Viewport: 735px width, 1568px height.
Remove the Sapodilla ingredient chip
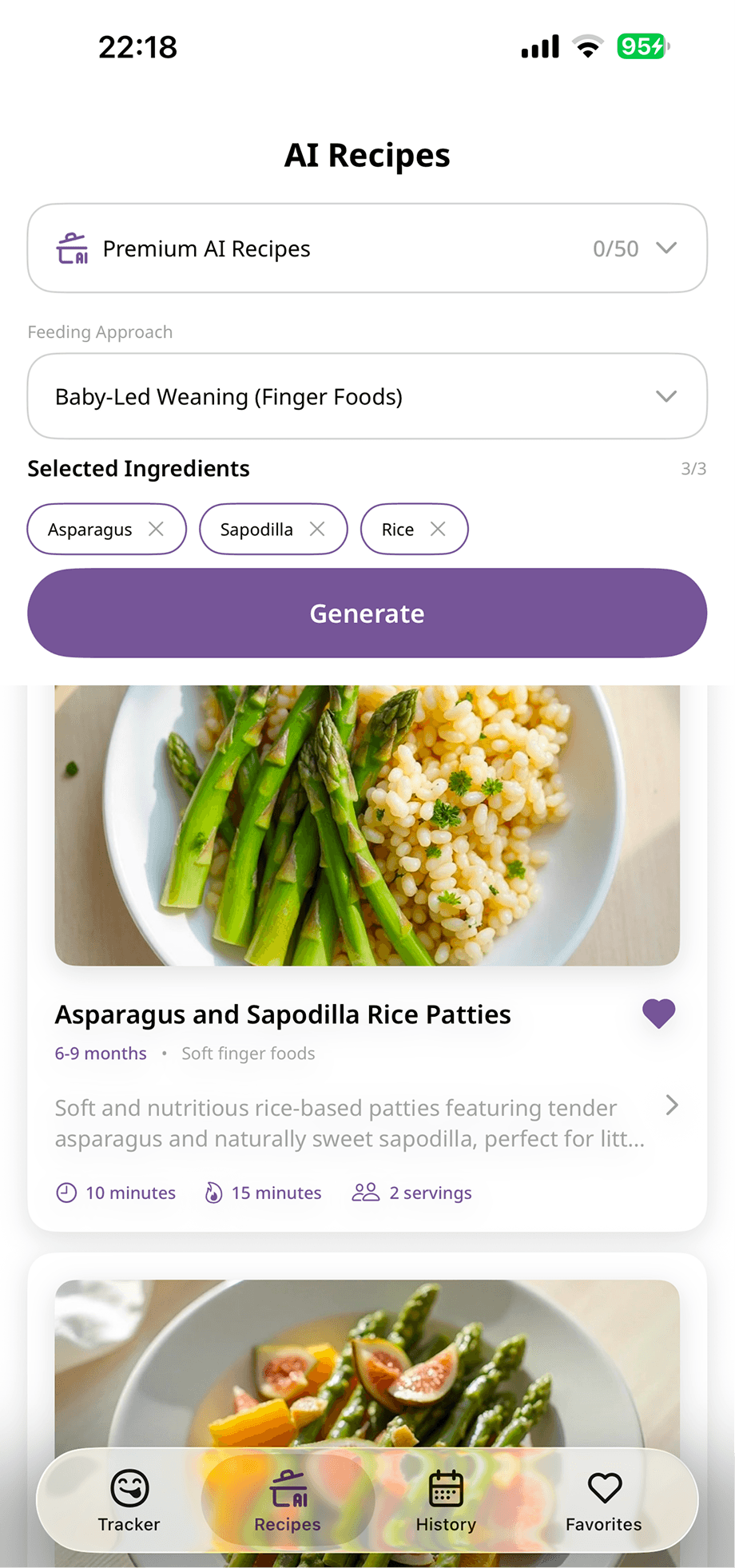[x=317, y=529]
